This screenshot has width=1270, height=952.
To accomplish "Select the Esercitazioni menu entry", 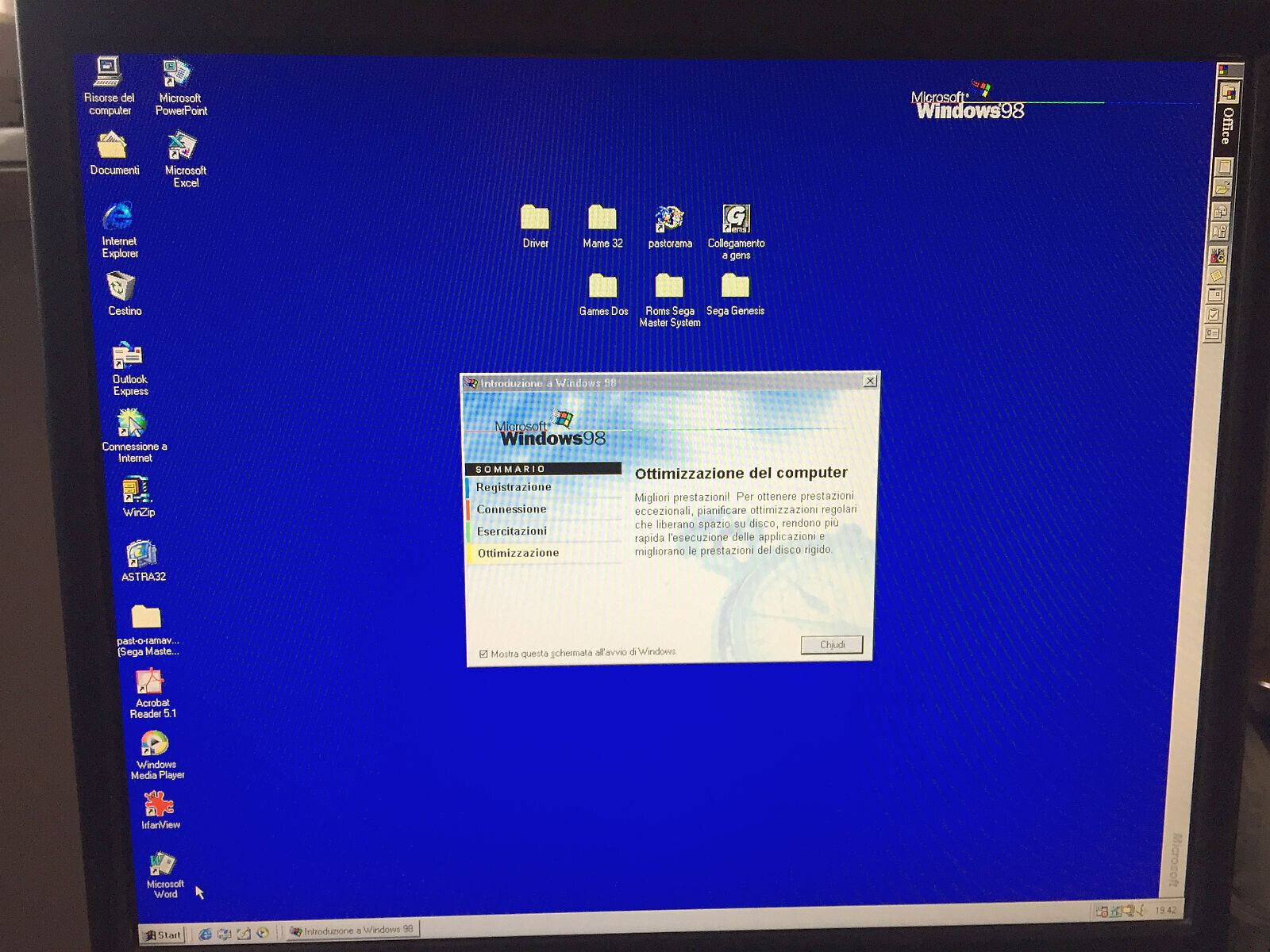I will click(x=512, y=532).
